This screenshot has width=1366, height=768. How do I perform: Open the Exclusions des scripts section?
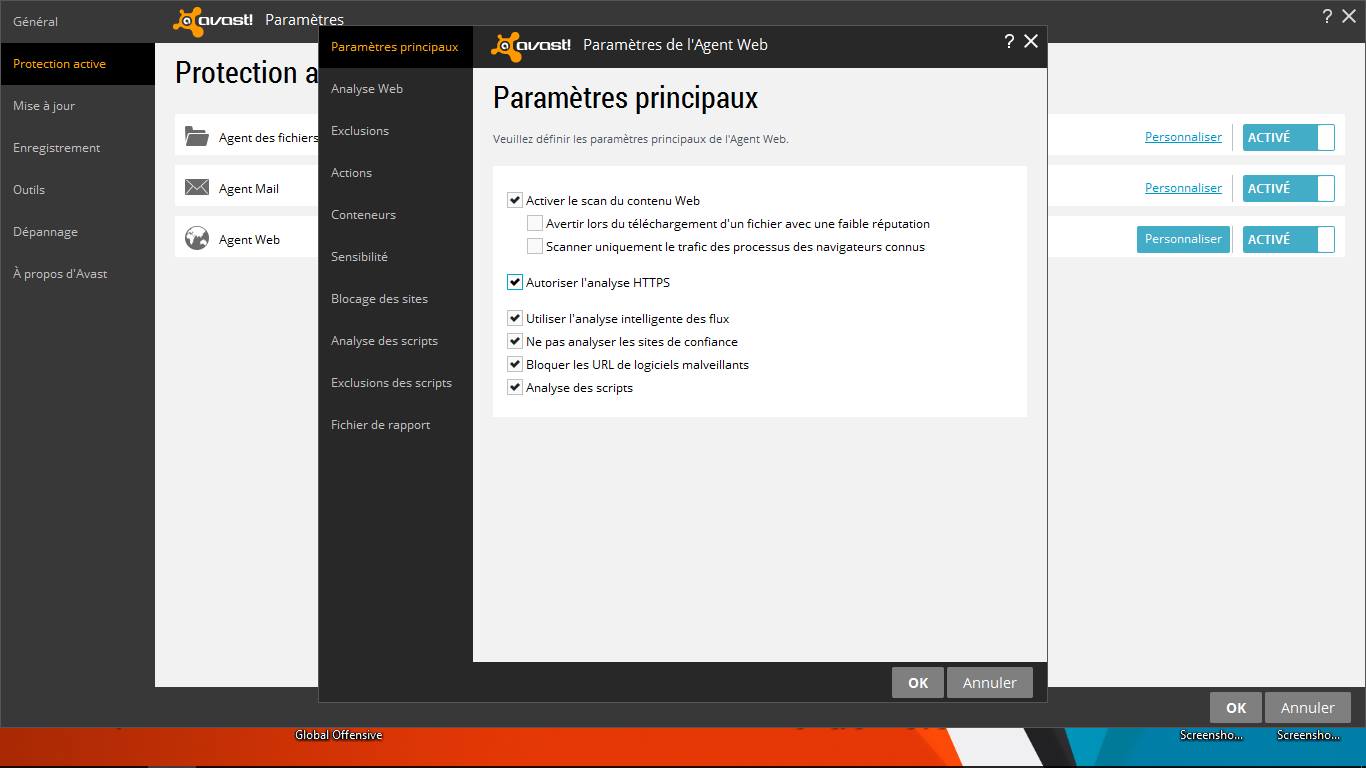tap(395, 383)
